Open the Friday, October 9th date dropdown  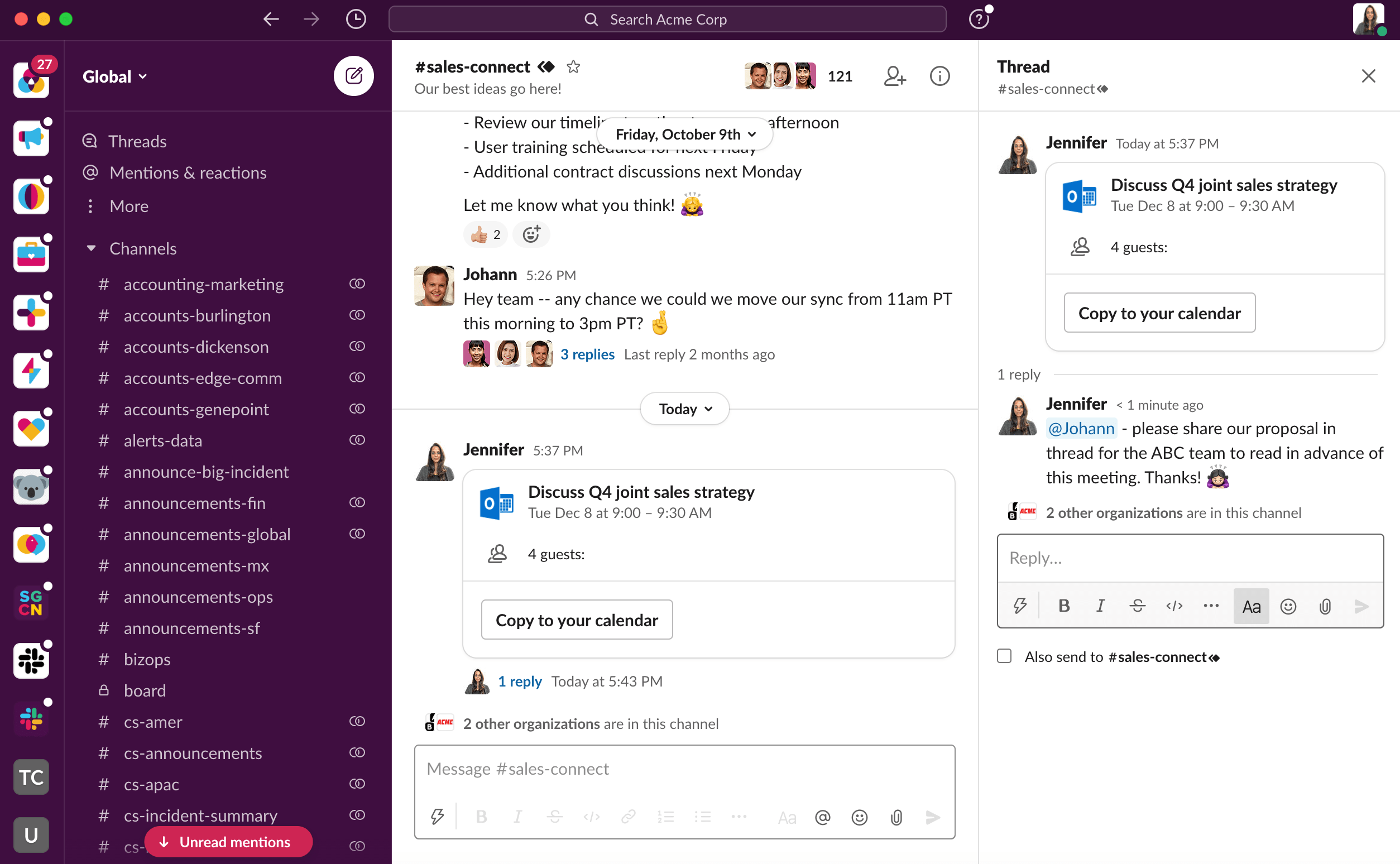(x=684, y=134)
